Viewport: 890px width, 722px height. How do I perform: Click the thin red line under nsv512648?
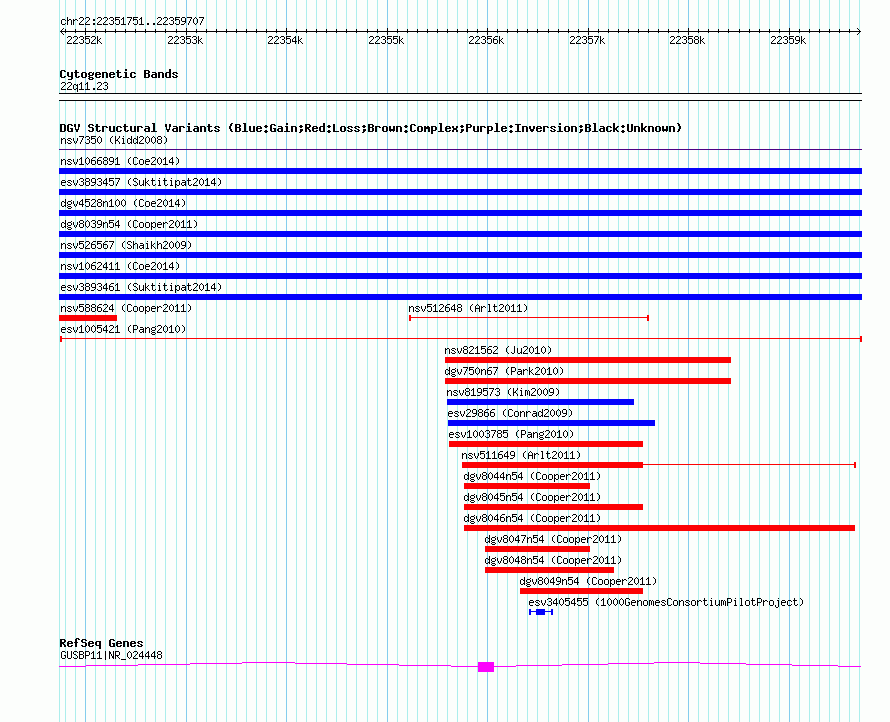[x=529, y=318]
